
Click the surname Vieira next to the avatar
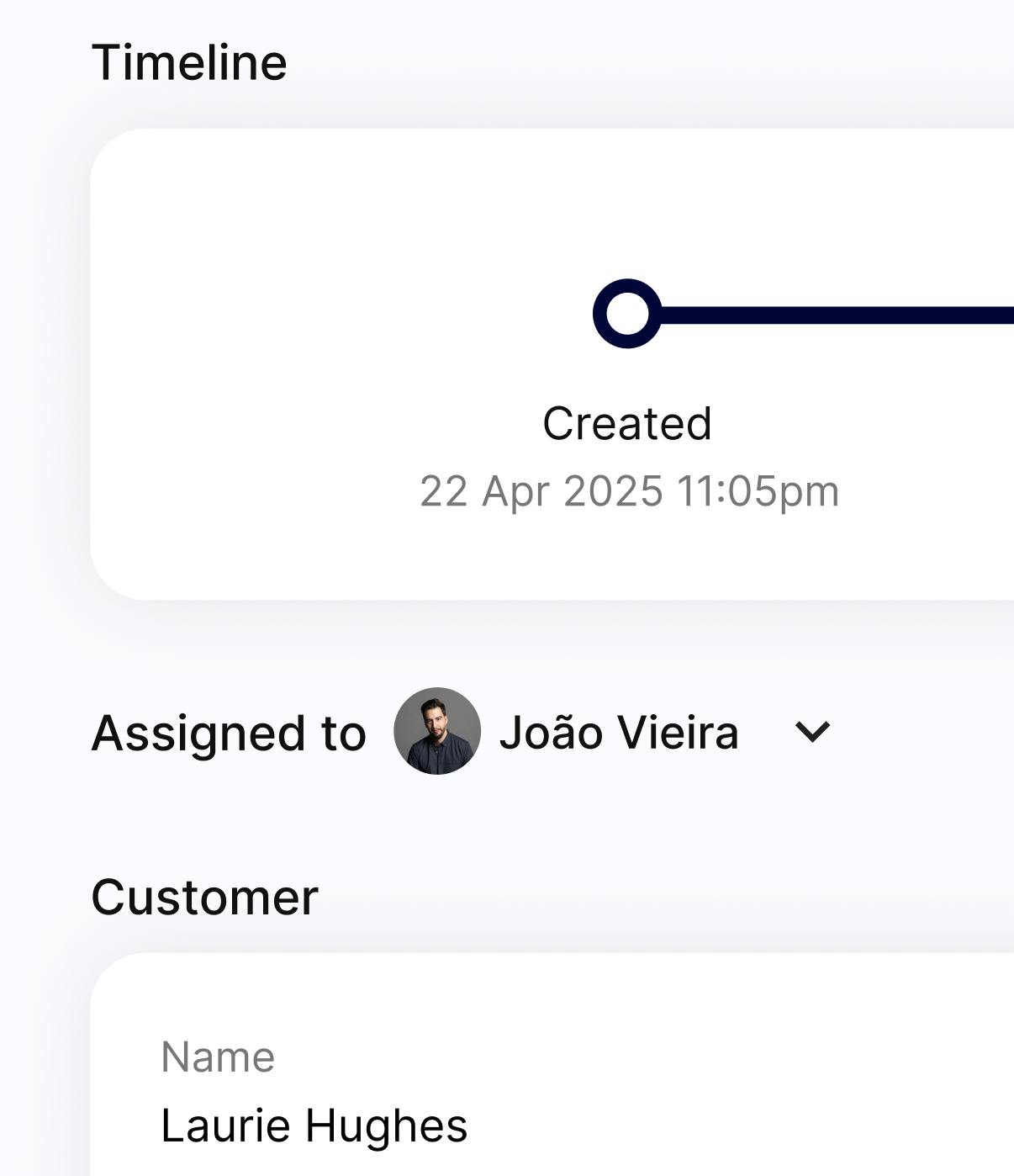click(678, 732)
